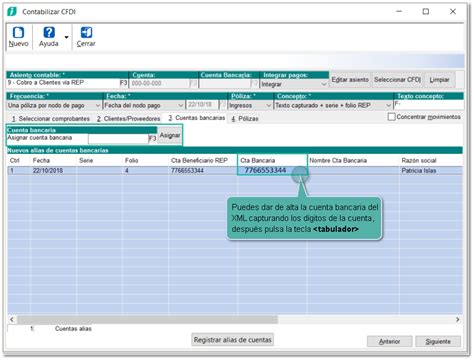The height and width of the screenshot is (360, 474).
Task: Click the Cerrar toolbar icon
Action: click(86, 33)
